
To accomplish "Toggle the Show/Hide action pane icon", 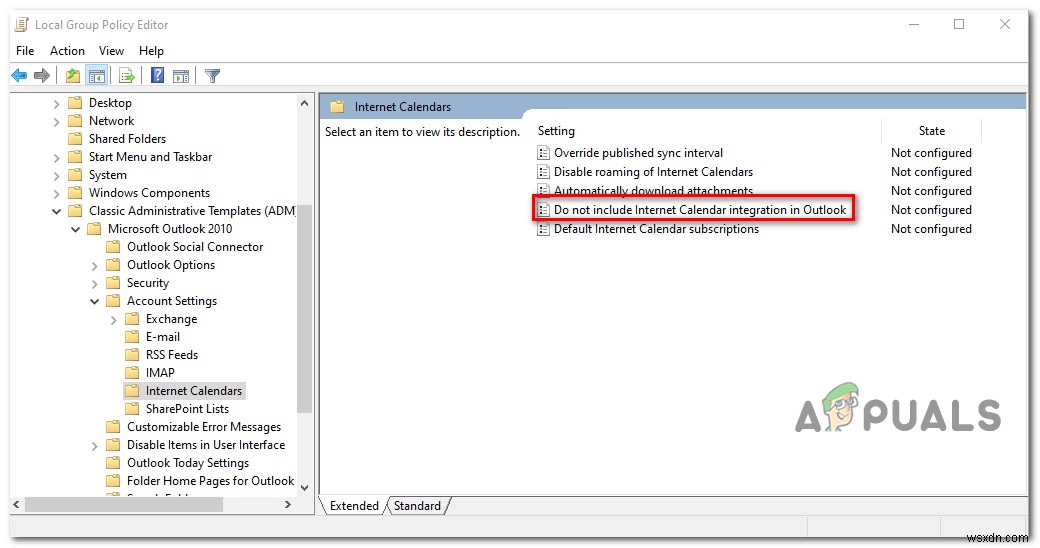I will point(180,76).
